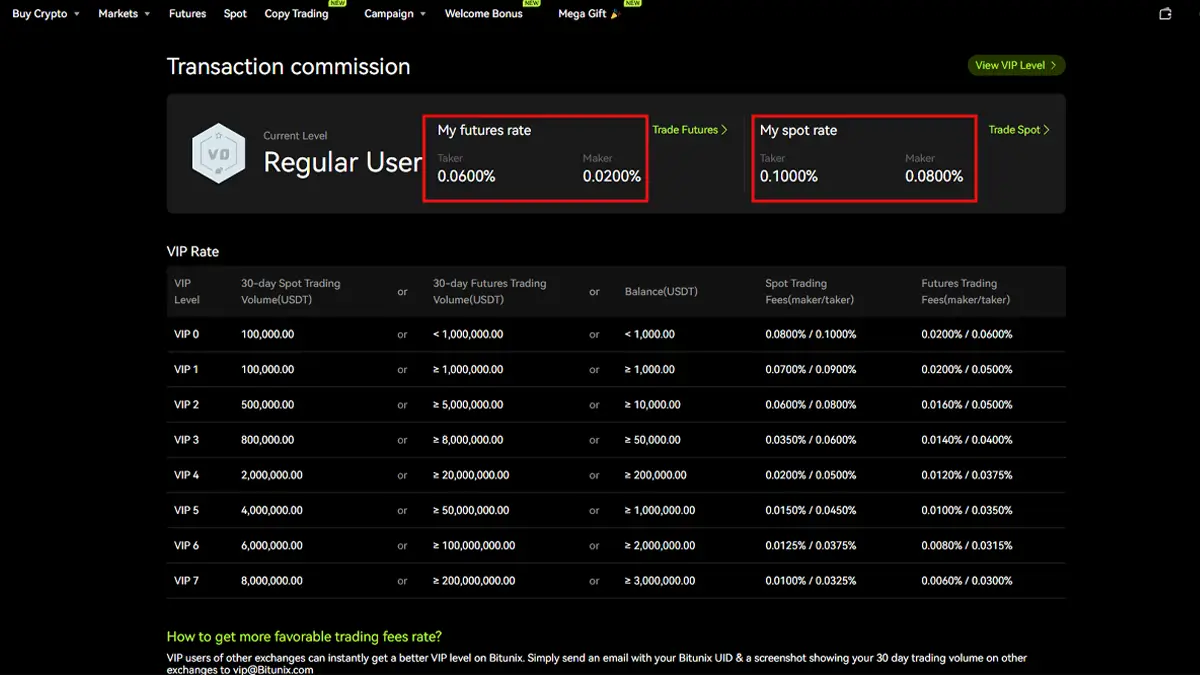The height and width of the screenshot is (675, 1200).
Task: Click VIP 7 futures volume ≥ 200,000,000.00
Action: point(474,581)
